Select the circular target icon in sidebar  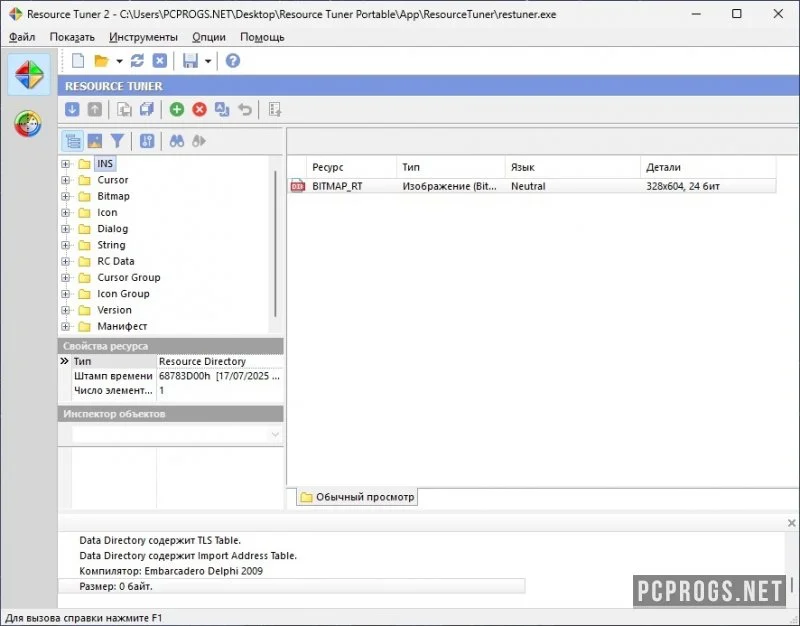[x=28, y=123]
